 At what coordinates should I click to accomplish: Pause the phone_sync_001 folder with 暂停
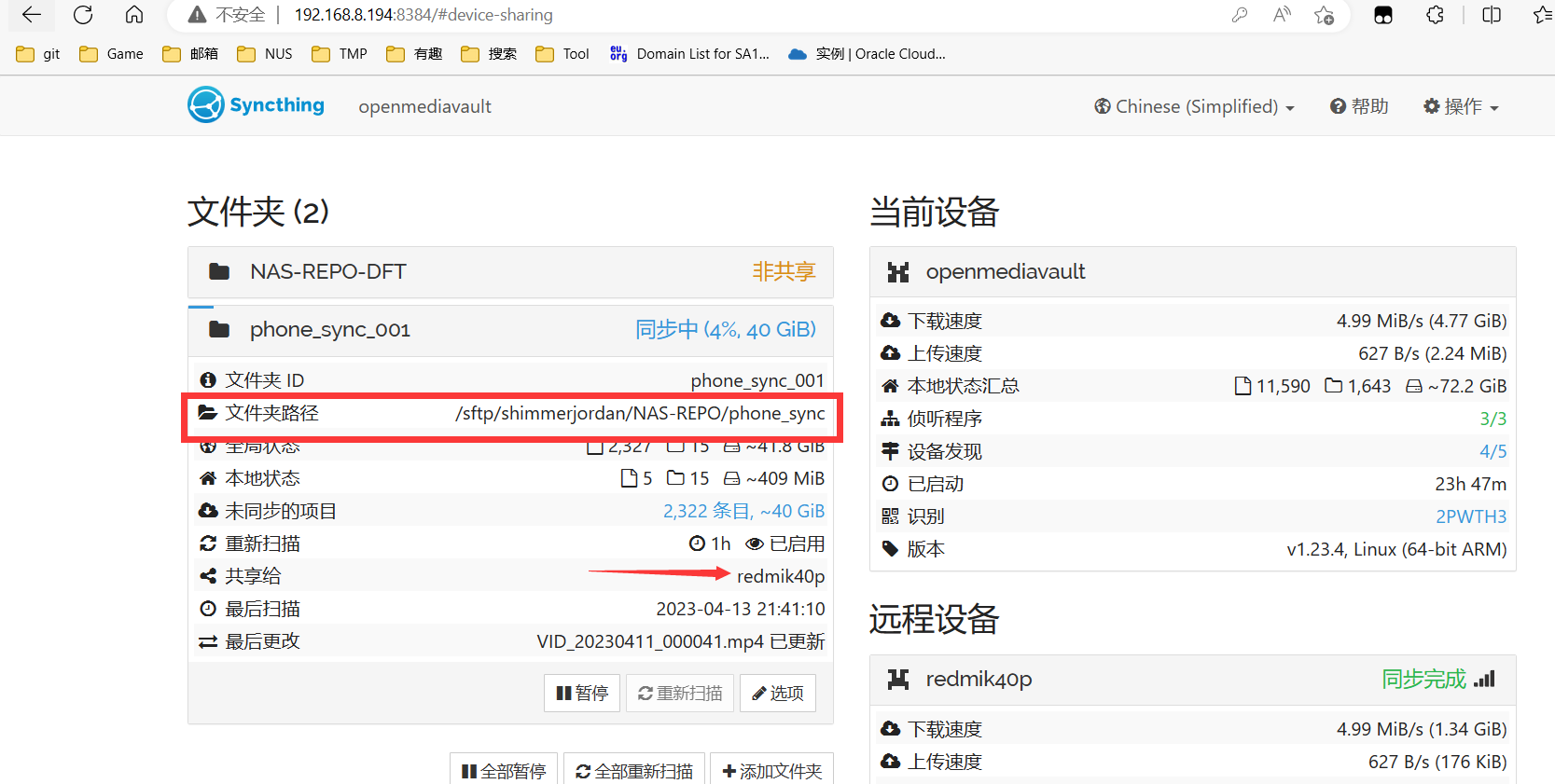pos(582,693)
